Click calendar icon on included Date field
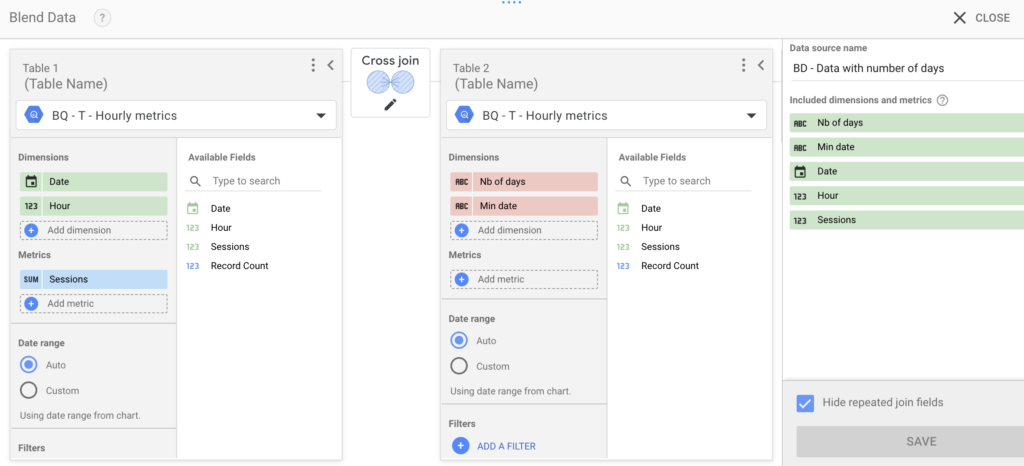The width and height of the screenshot is (1024, 466). pyautogui.click(x=800, y=172)
